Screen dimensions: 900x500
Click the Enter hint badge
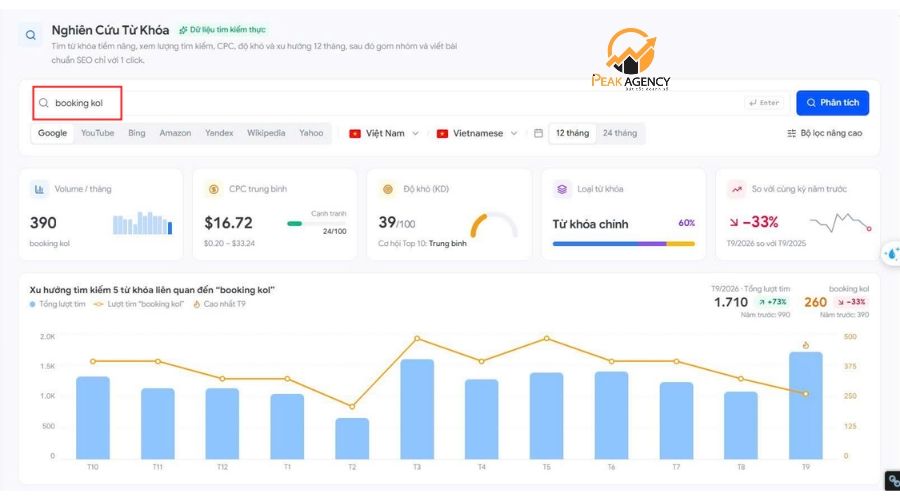coord(764,103)
